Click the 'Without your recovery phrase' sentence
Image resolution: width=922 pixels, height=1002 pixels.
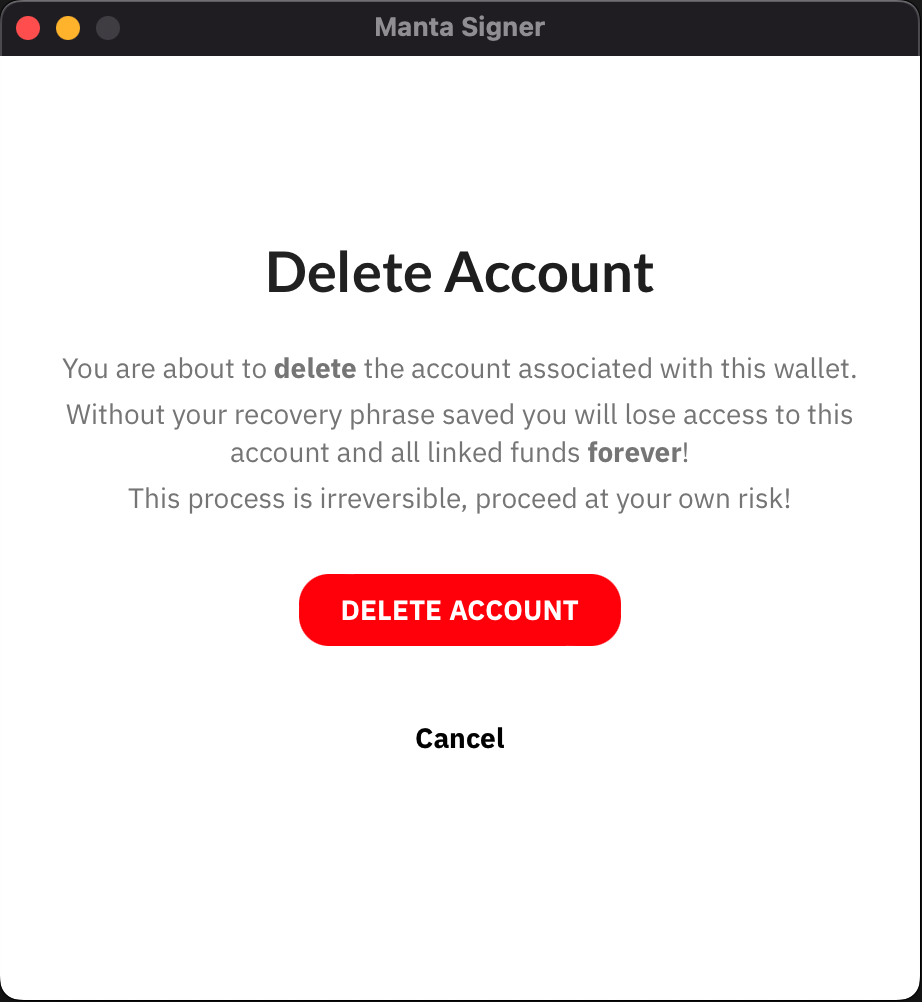[x=459, y=433]
